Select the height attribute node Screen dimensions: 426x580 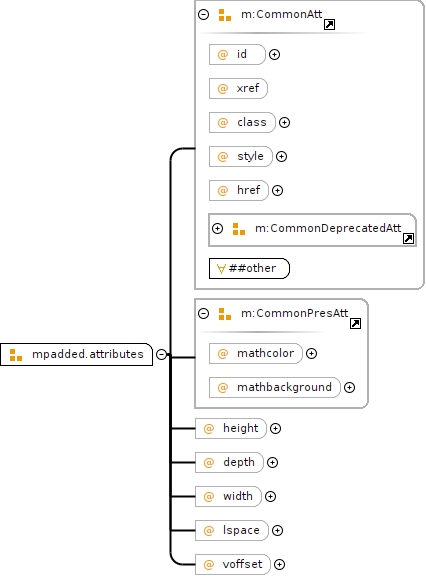click(230, 428)
